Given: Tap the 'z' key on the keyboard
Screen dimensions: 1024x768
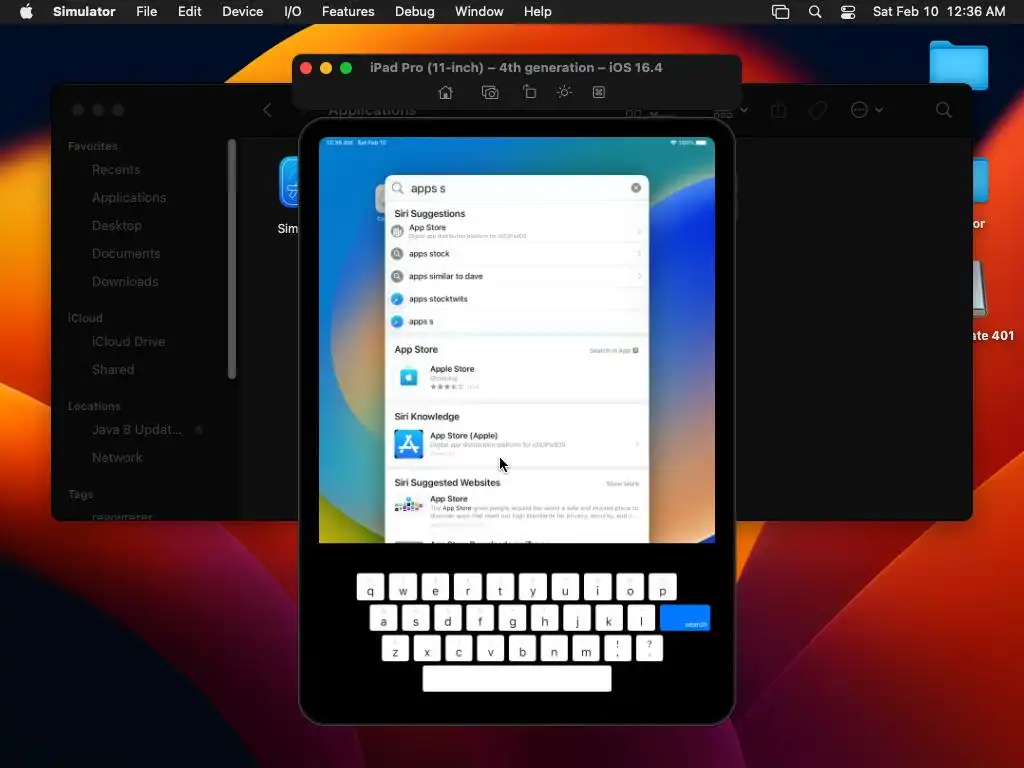Looking at the screenshot, I should pyautogui.click(x=395, y=648).
